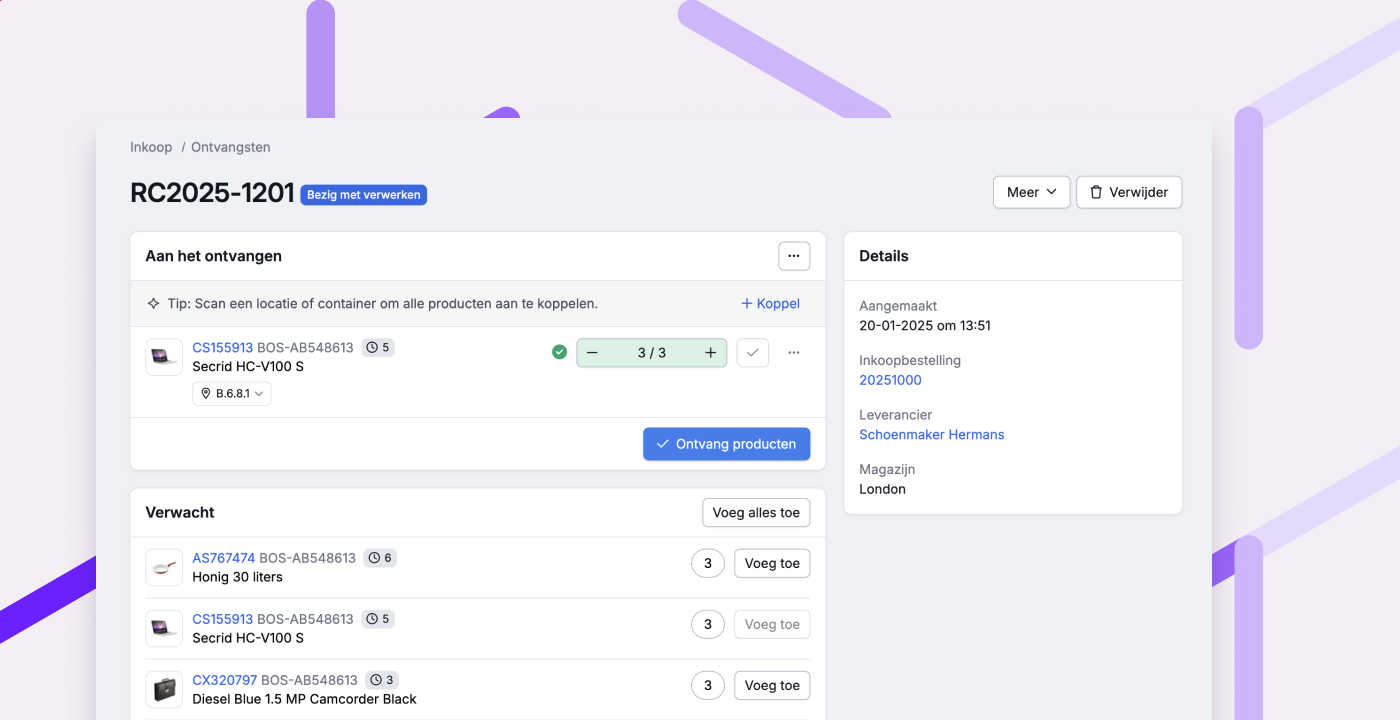Image resolution: width=1400 pixels, height=720 pixels.
Task: Click quantity 3 badge for Diesel Blue Camcorder
Action: click(x=708, y=686)
